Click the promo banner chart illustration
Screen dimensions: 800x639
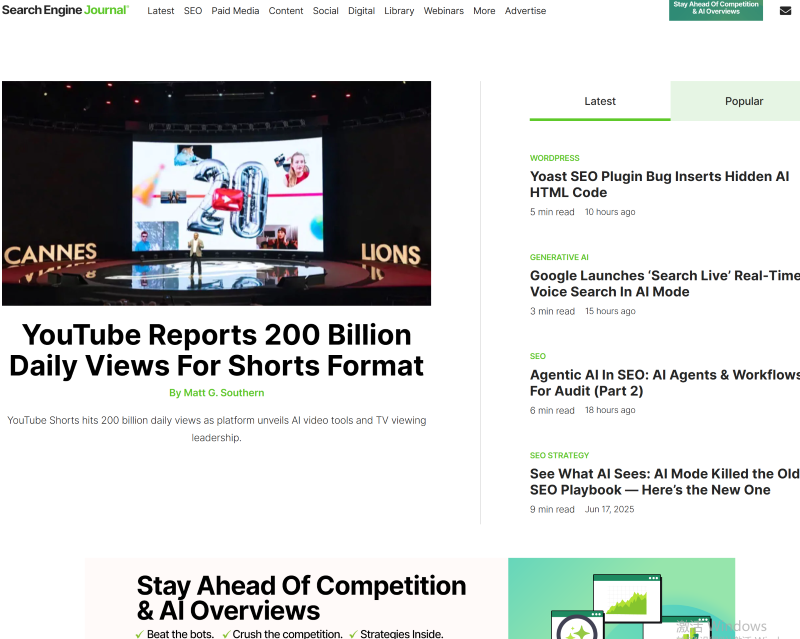pyautogui.click(x=621, y=598)
